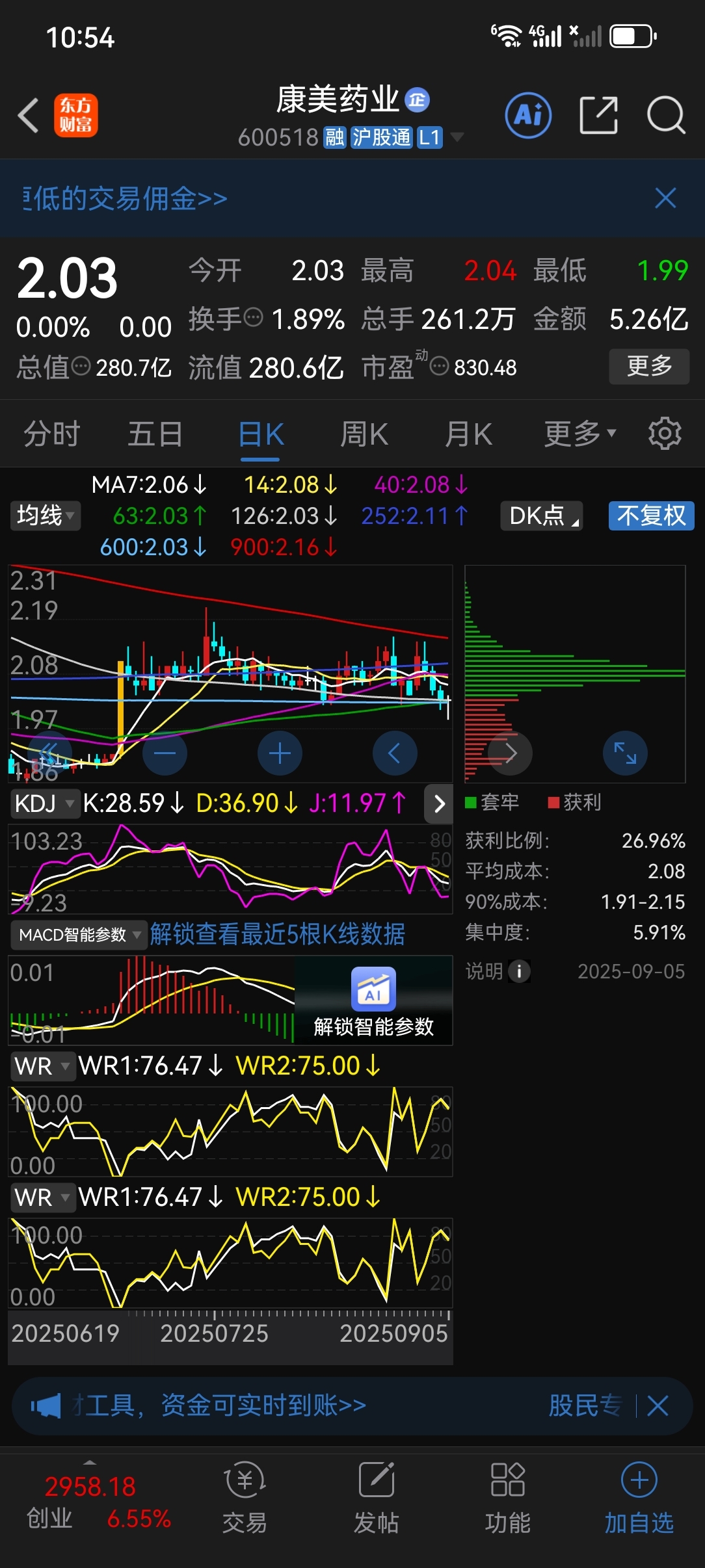Tap the red 获利 legend swatch
705x1568 pixels.
554,802
